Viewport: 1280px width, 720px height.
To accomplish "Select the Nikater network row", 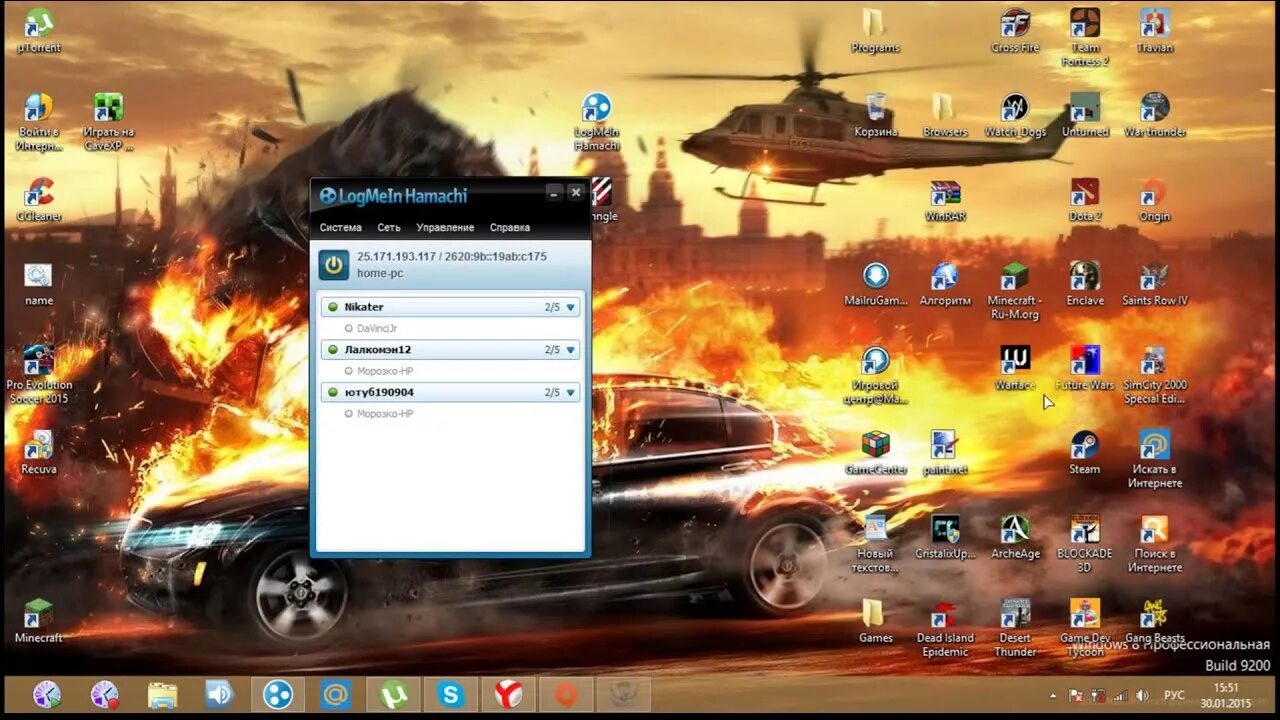I will (x=450, y=307).
